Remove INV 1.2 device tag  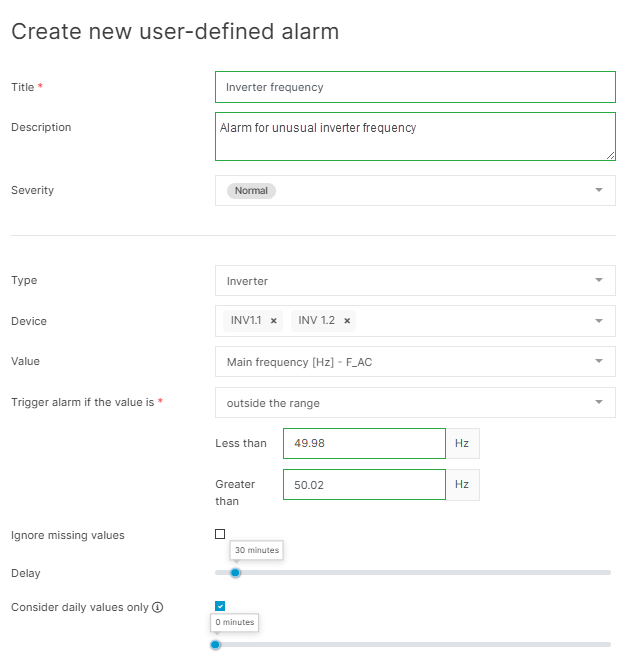(x=347, y=321)
